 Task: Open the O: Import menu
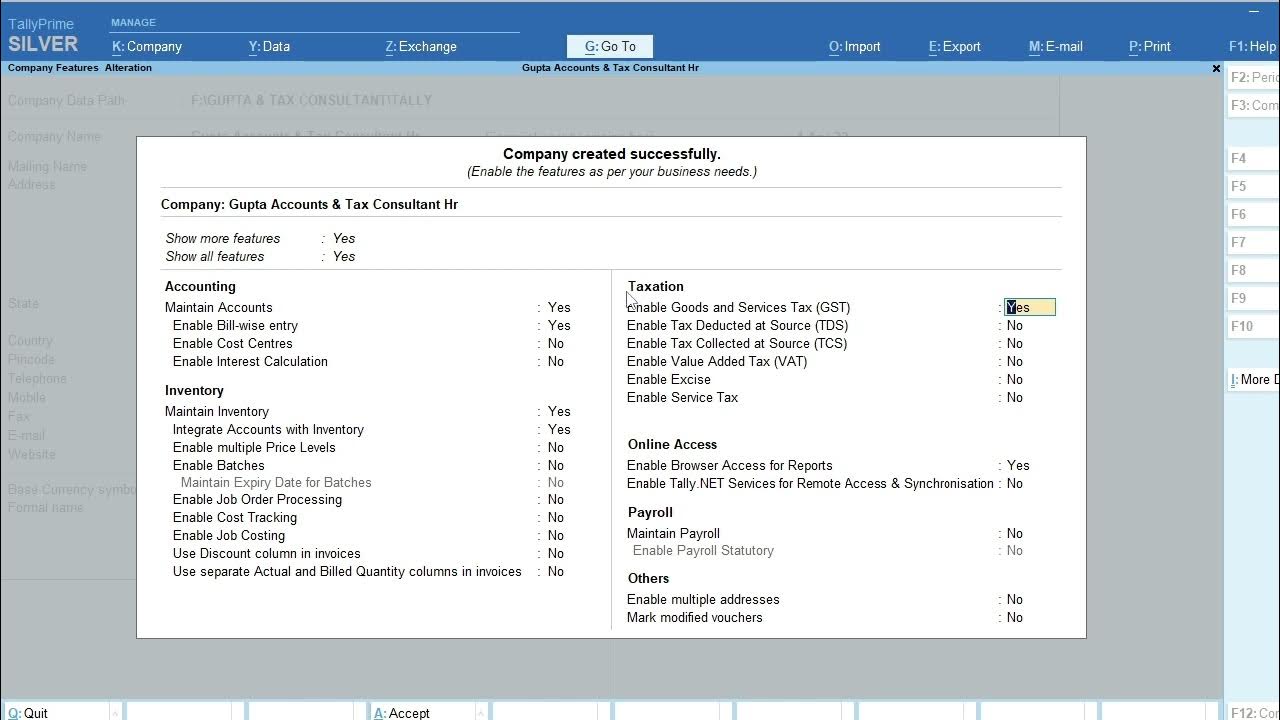[855, 46]
